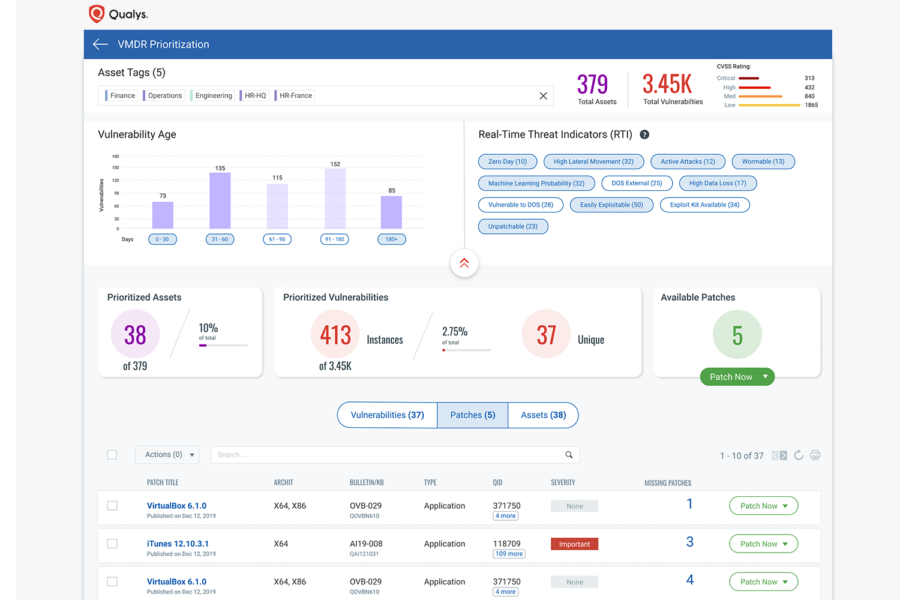Switch to the Assets (38) tab

pos(543,415)
